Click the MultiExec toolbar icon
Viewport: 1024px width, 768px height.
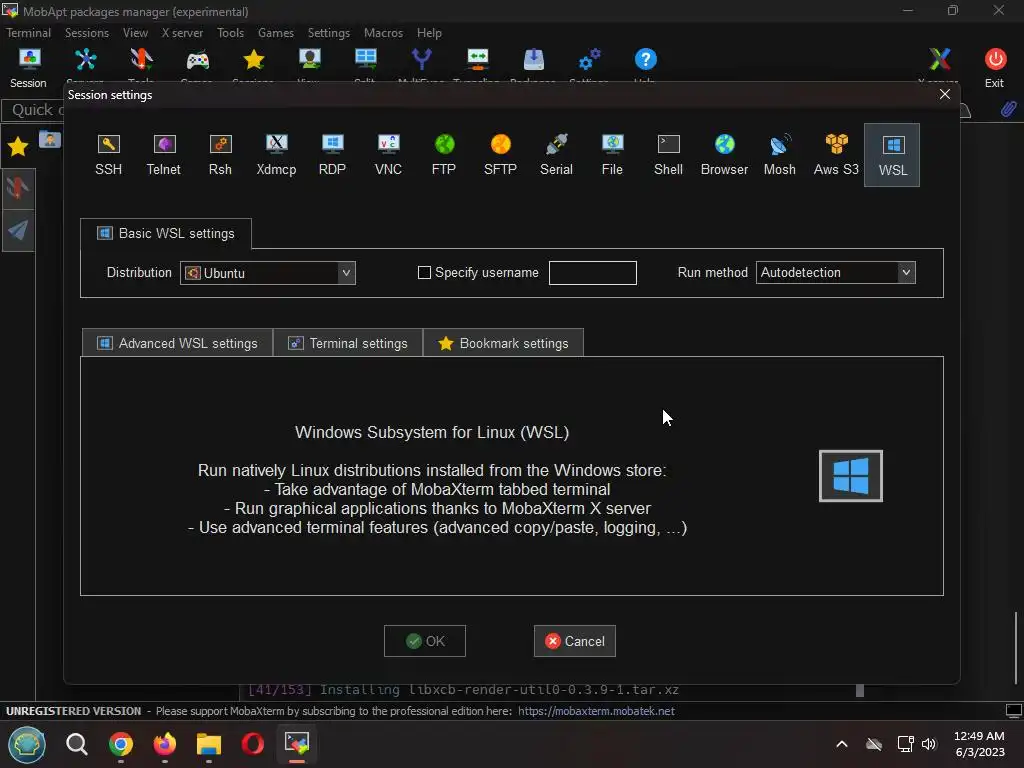[x=422, y=60]
